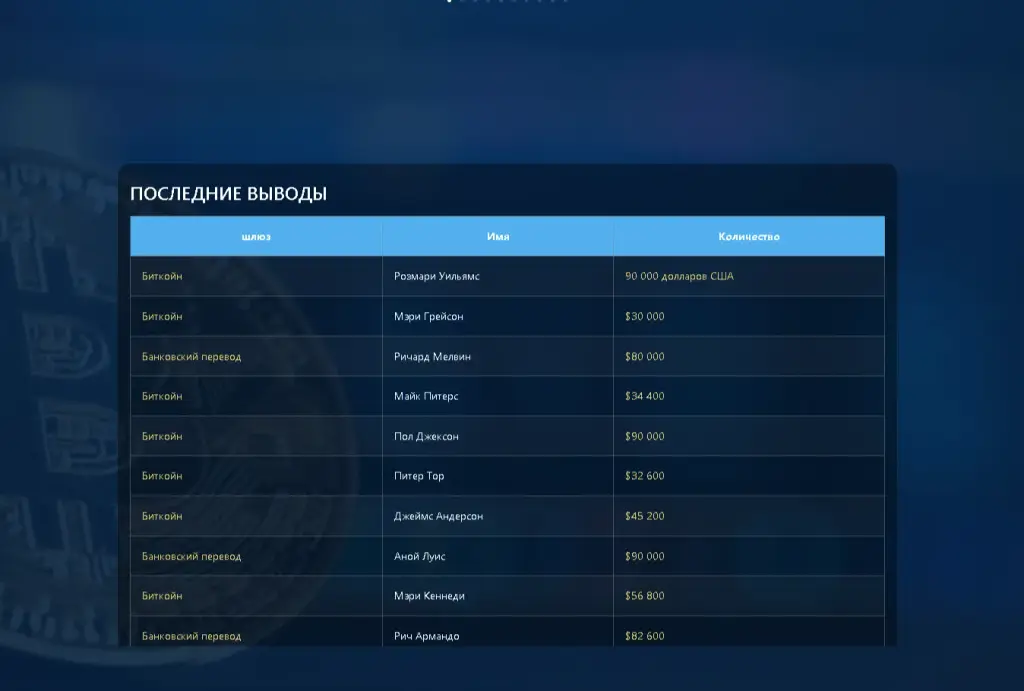Select the "Количество" column header

click(749, 236)
